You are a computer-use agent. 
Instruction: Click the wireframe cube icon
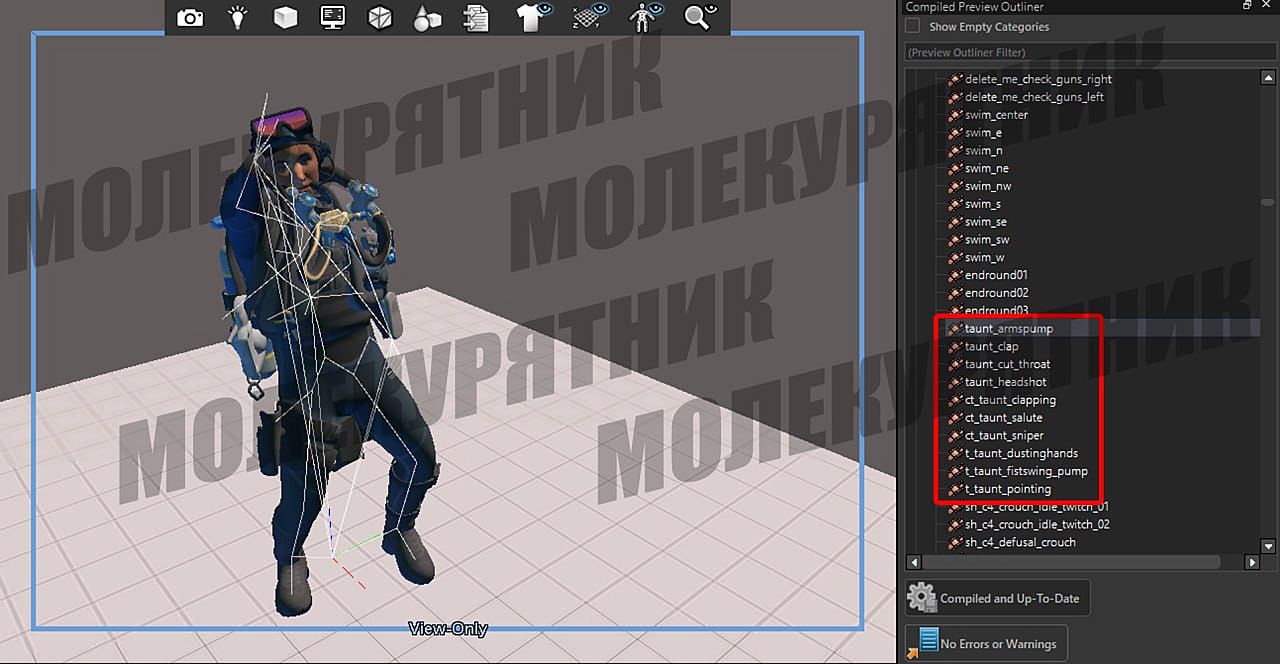pyautogui.click(x=380, y=17)
